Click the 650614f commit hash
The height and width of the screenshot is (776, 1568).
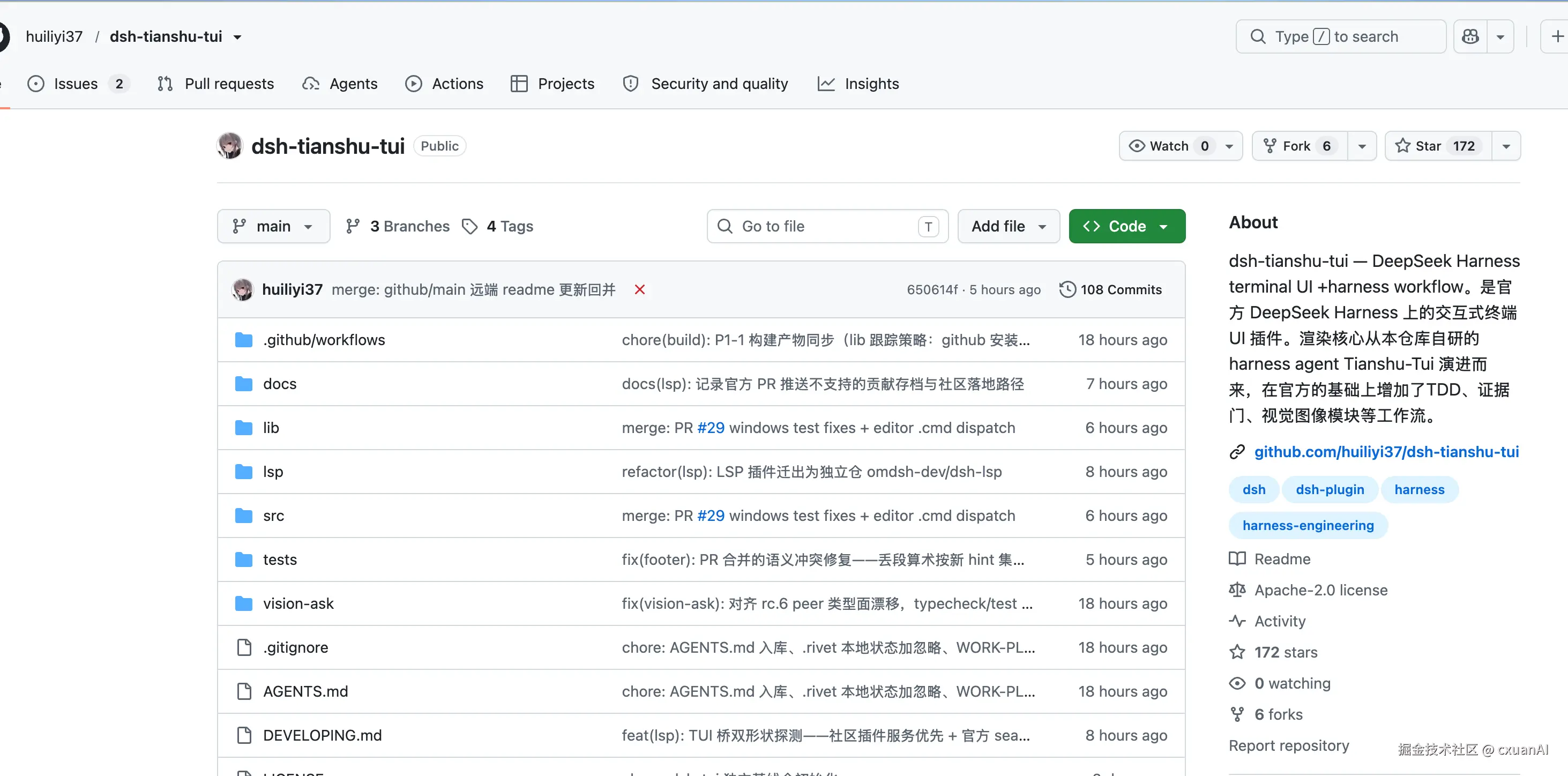932,290
